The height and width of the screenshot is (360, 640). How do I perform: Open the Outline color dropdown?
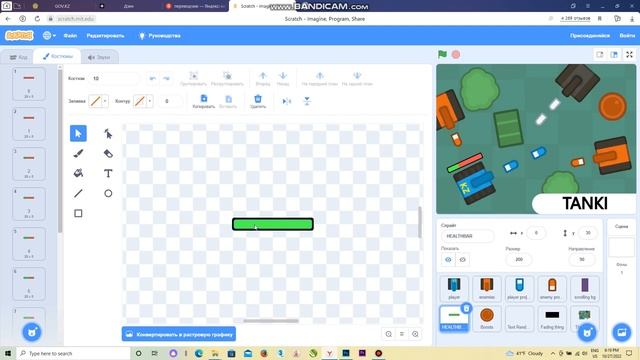[150, 101]
